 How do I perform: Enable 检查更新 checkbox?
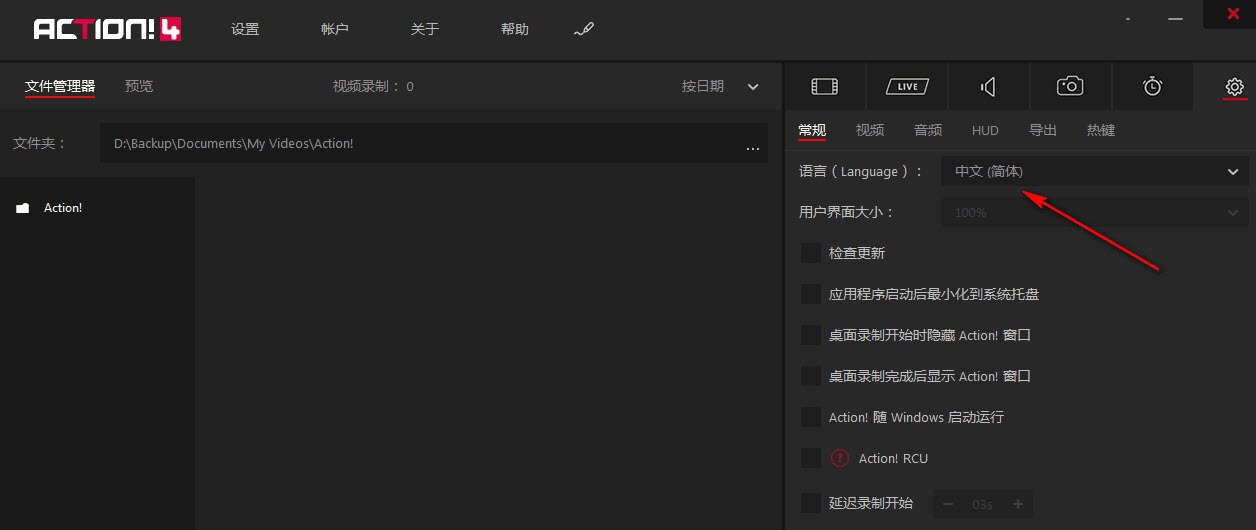[x=811, y=253]
